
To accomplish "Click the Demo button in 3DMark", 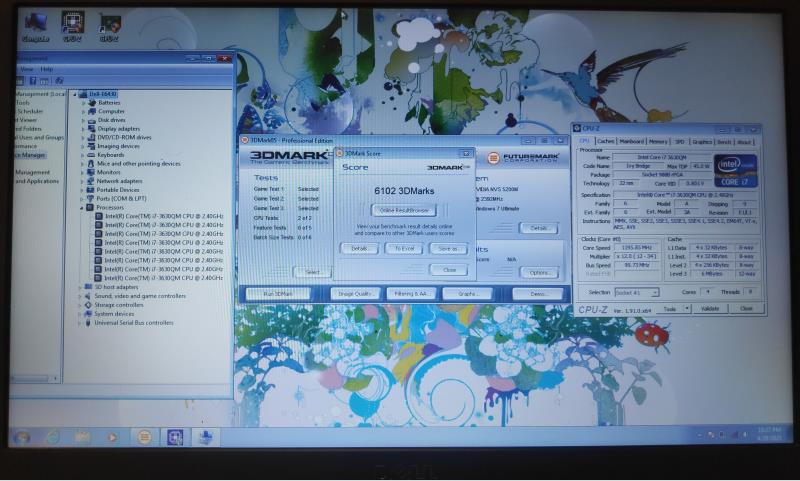I will (538, 294).
